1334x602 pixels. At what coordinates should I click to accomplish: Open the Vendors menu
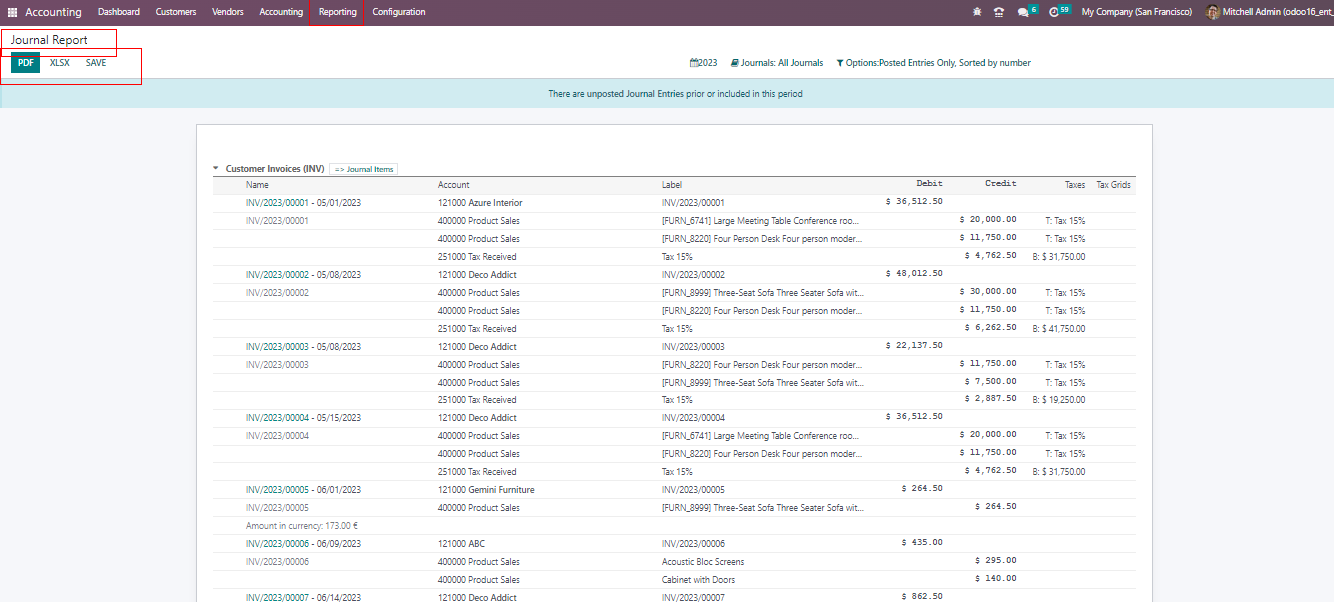(x=227, y=12)
